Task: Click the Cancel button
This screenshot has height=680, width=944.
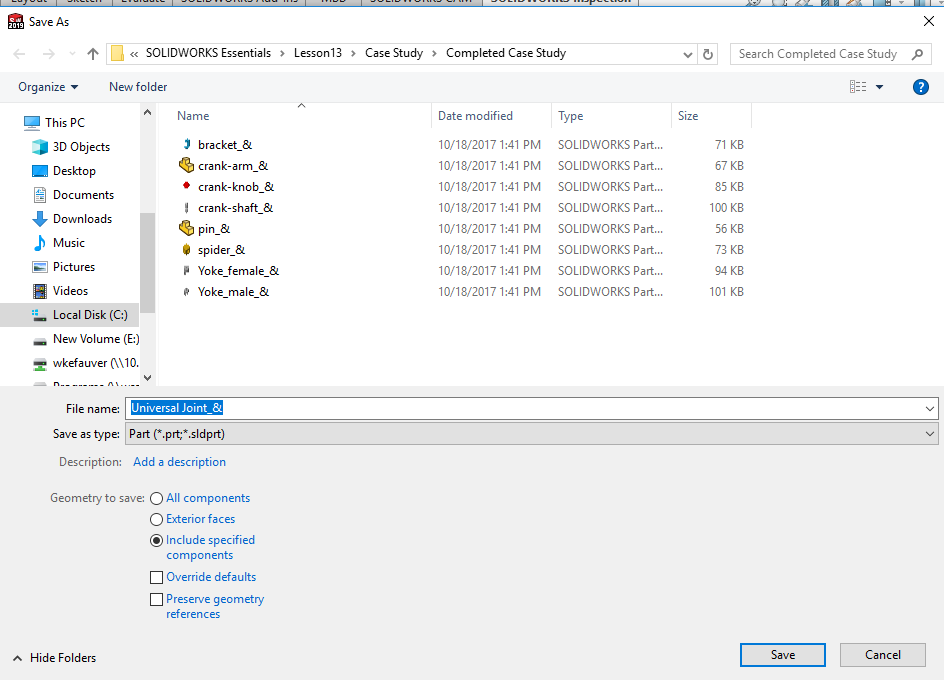Action: click(883, 655)
